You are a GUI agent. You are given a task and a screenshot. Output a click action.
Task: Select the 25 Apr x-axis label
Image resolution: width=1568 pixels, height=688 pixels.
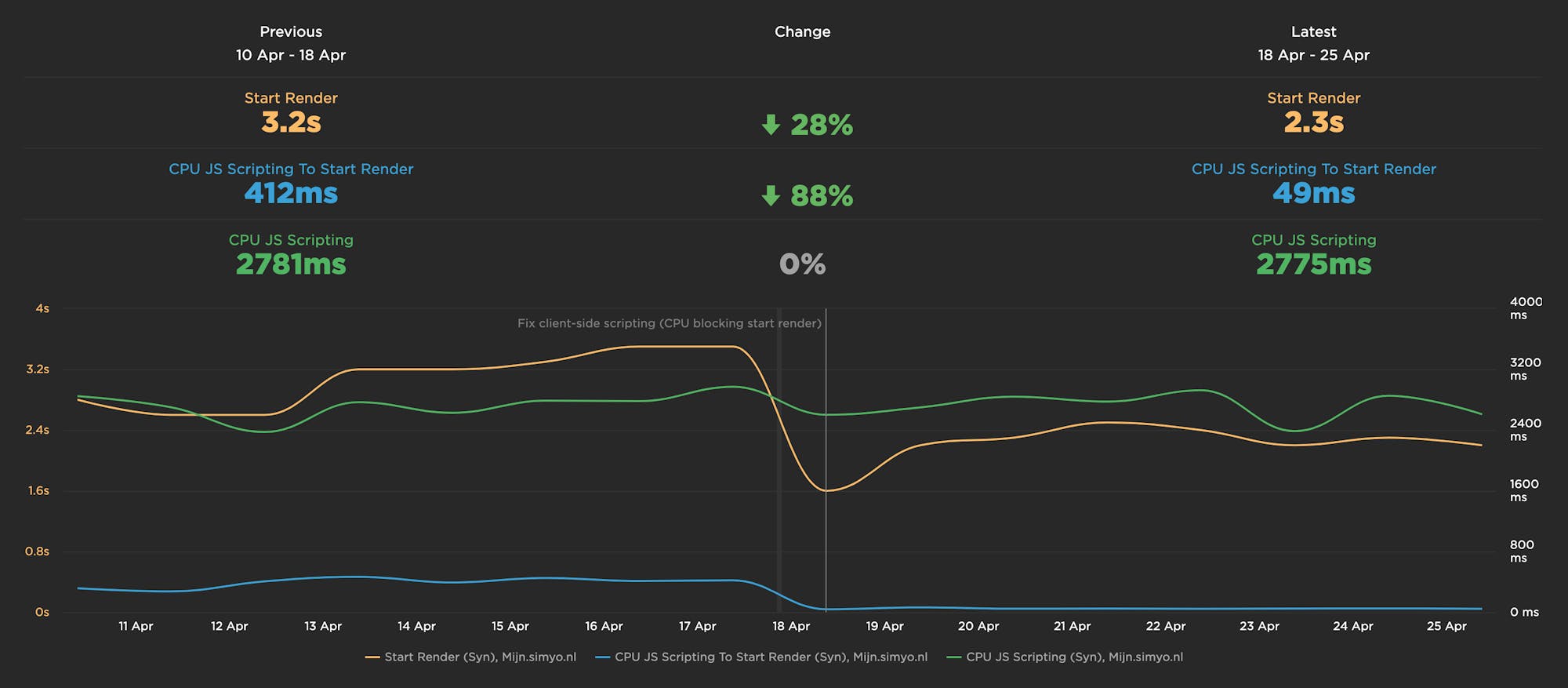pyautogui.click(x=1446, y=626)
